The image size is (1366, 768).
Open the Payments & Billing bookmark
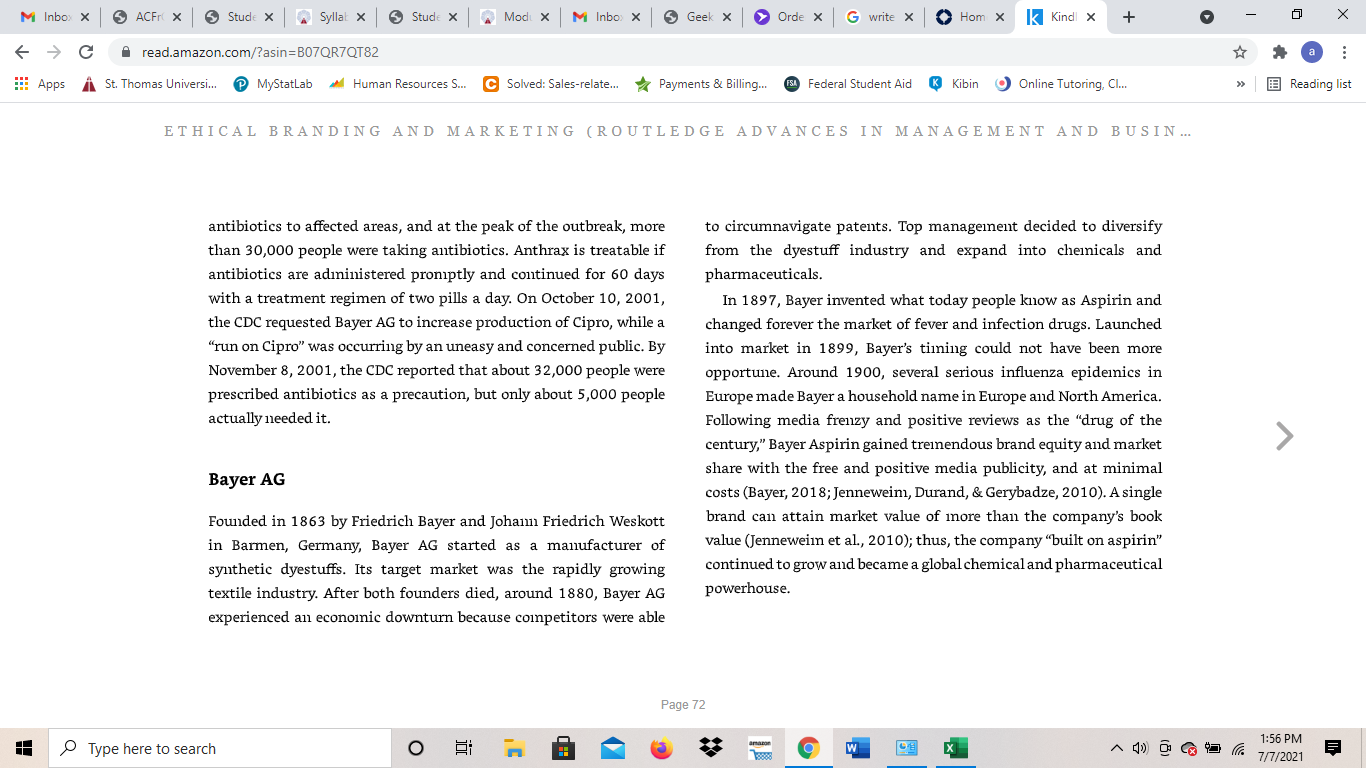point(702,84)
